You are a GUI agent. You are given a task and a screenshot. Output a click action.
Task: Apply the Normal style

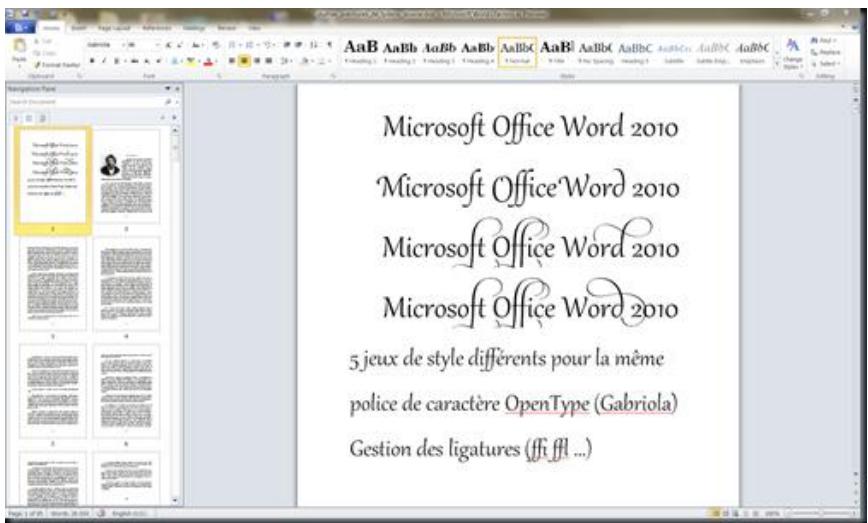[x=517, y=53]
